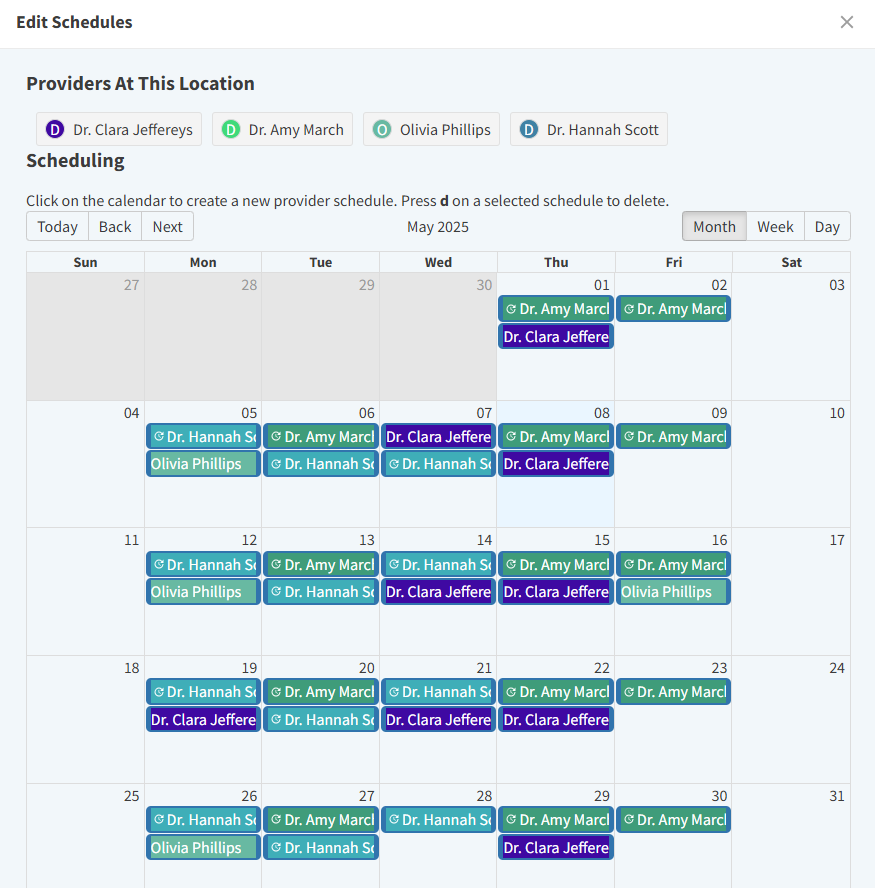
Task: Switch to Week view
Action: pos(775,226)
